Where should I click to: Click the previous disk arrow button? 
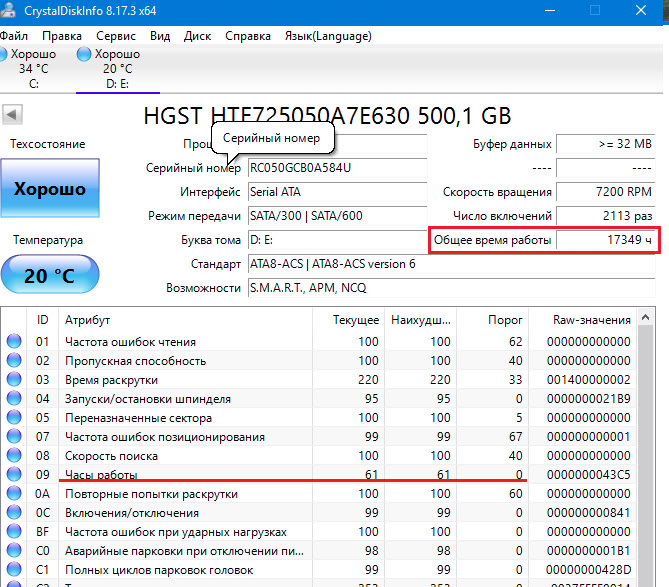[x=12, y=114]
